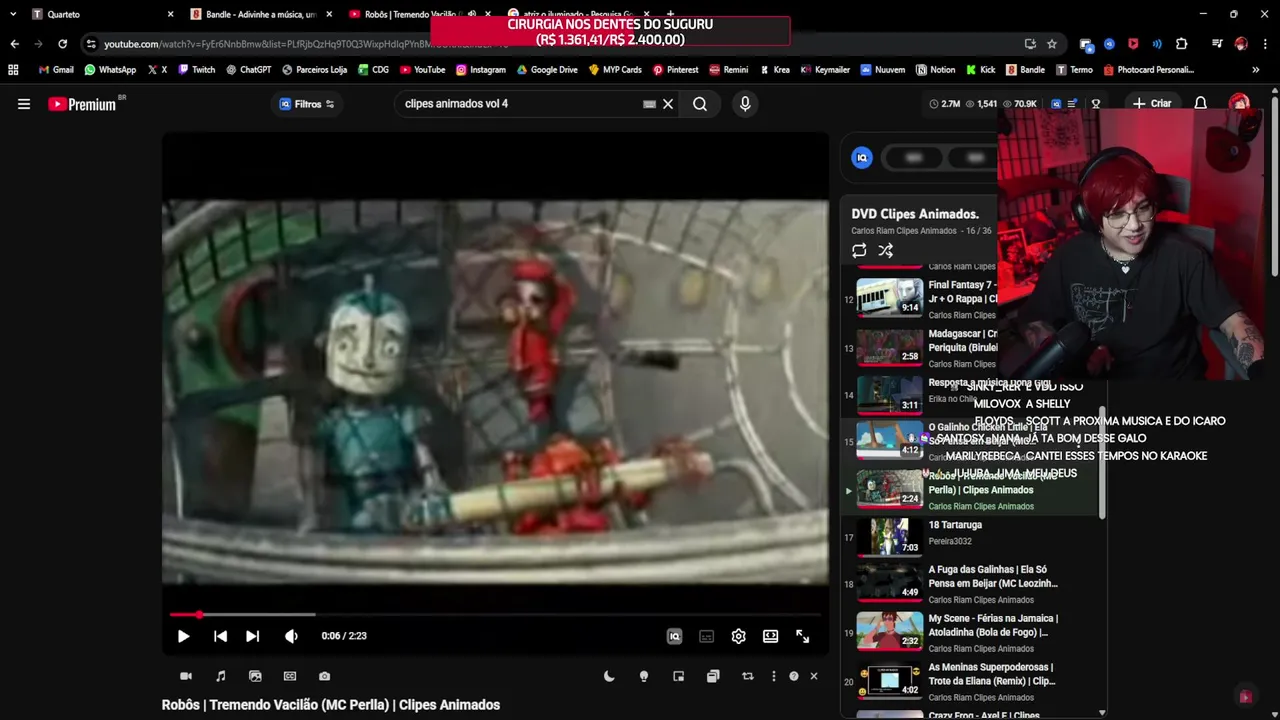Open the Criar create button
Screen dimensions: 1280x720
tap(1152, 104)
